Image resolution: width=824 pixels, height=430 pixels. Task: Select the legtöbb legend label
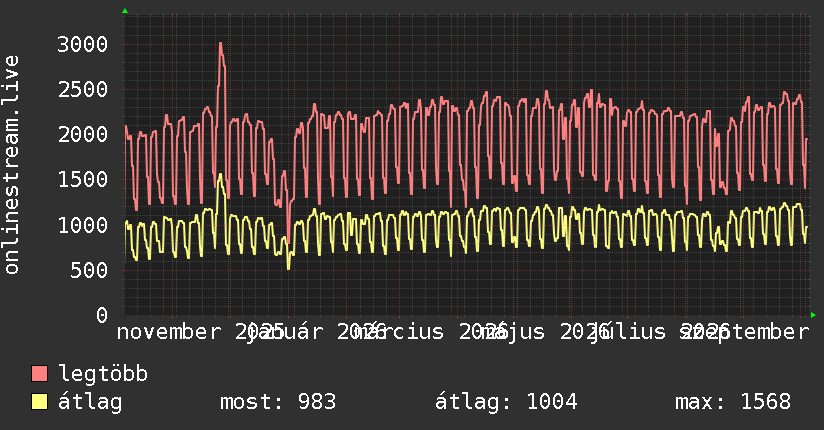(x=103, y=374)
